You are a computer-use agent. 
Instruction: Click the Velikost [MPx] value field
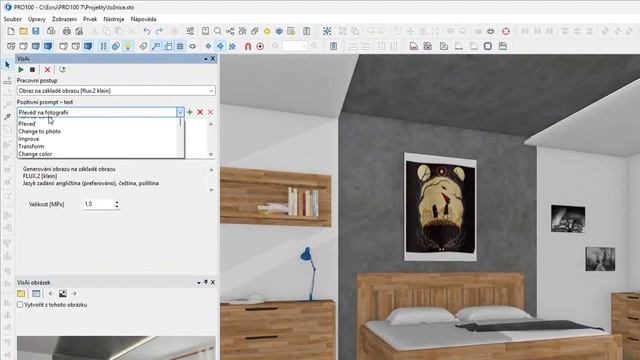[98, 204]
